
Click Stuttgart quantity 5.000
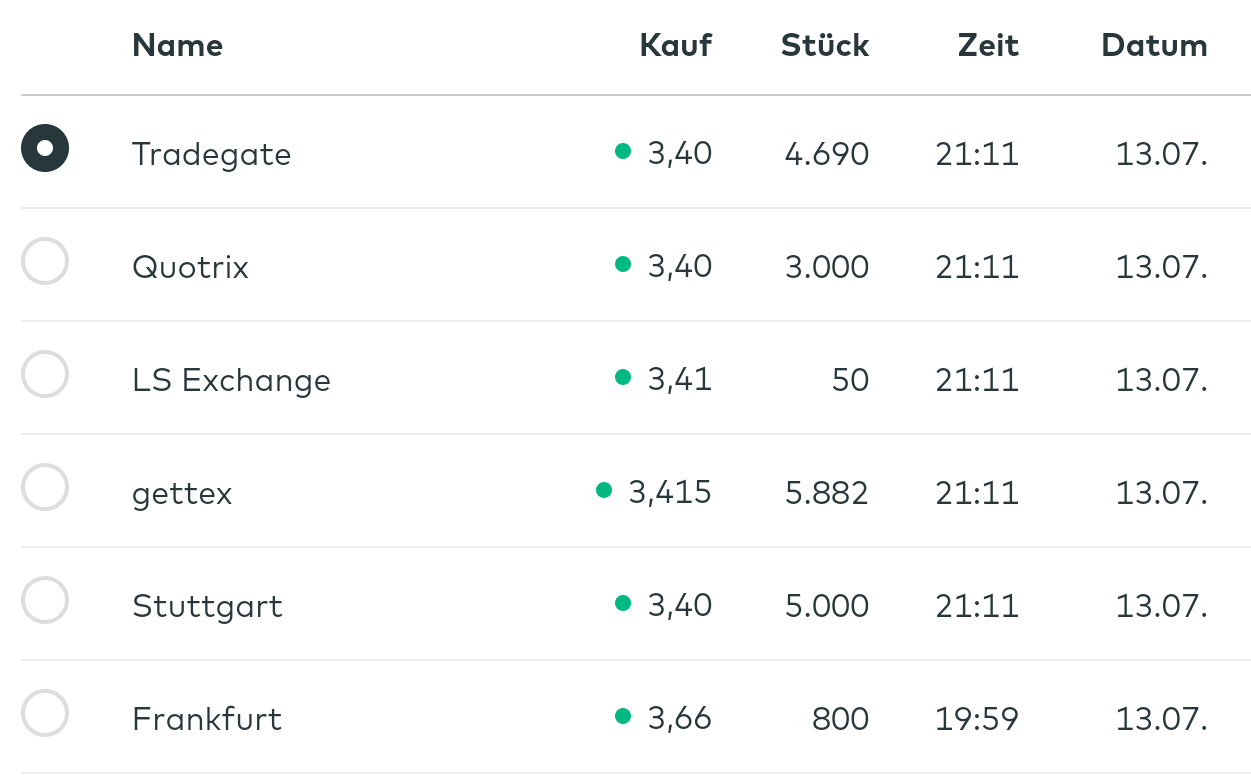coord(826,606)
